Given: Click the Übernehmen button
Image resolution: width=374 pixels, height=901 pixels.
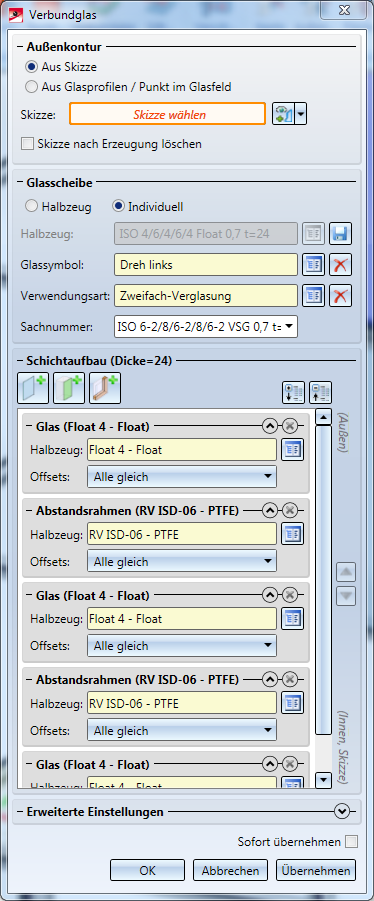Looking at the screenshot, I should tap(316, 871).
